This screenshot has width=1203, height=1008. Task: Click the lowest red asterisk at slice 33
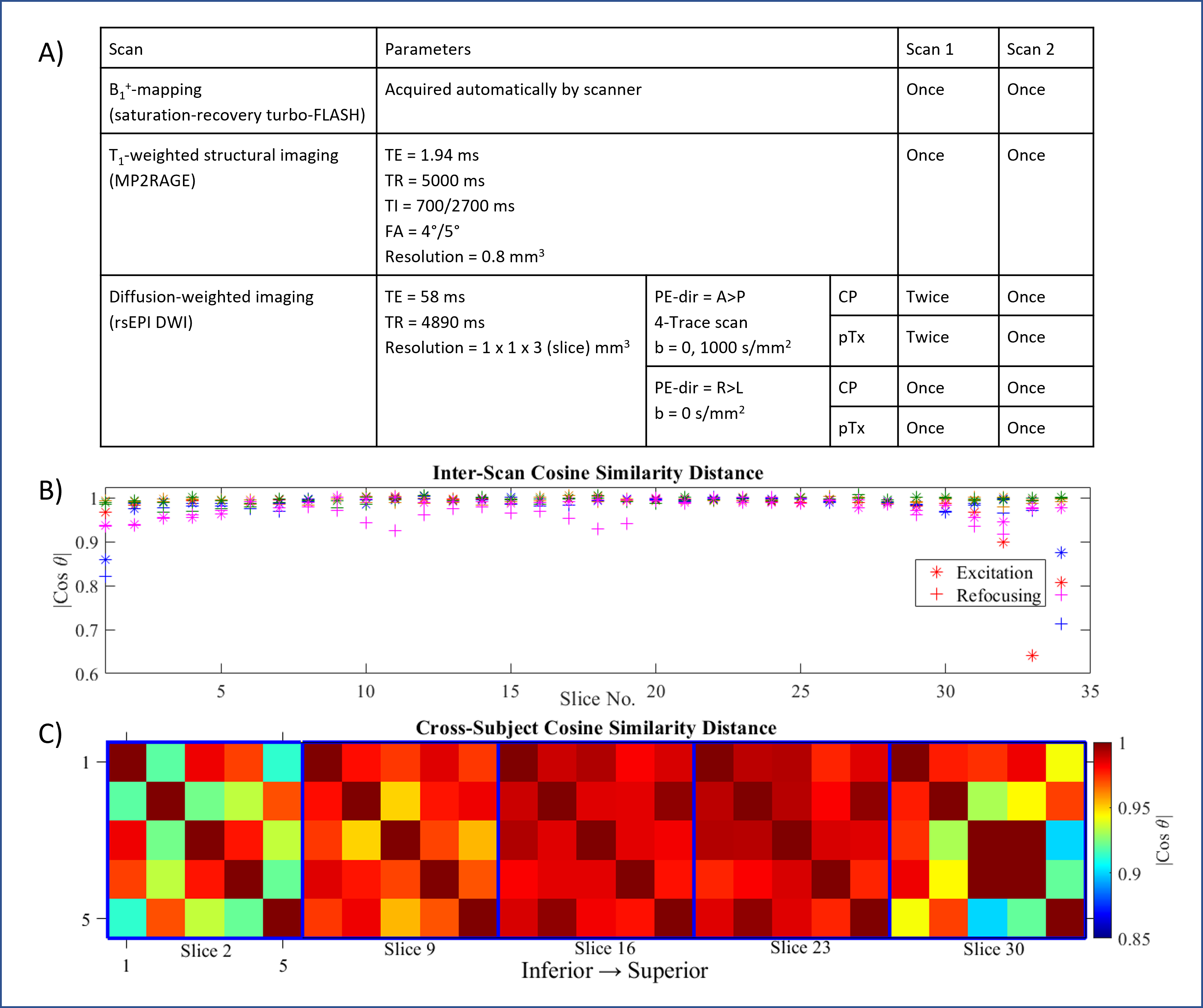pos(1032,656)
